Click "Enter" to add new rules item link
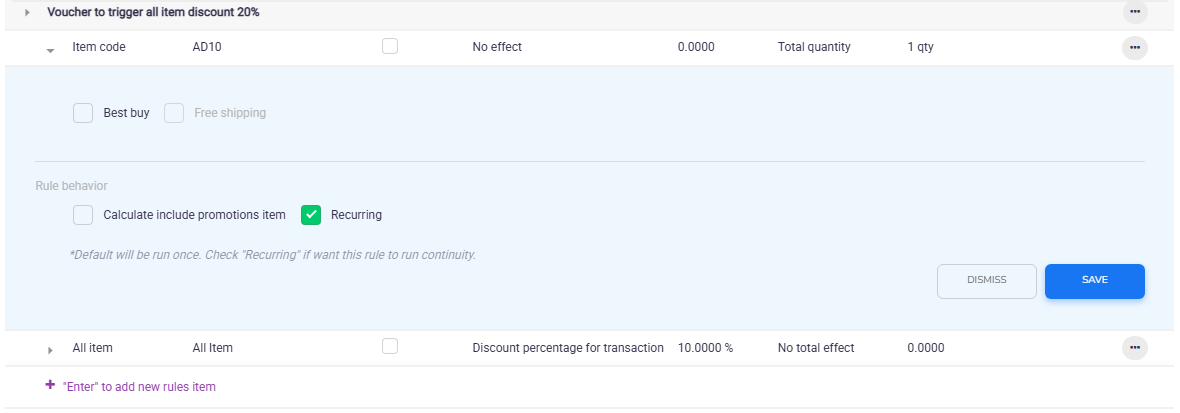Image resolution: width=1180 pixels, height=413 pixels. click(x=139, y=386)
